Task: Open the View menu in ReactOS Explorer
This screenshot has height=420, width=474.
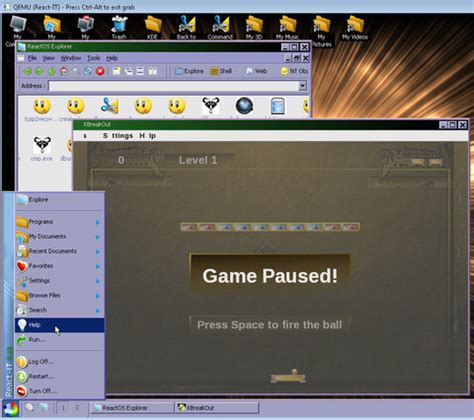Action: pos(48,58)
